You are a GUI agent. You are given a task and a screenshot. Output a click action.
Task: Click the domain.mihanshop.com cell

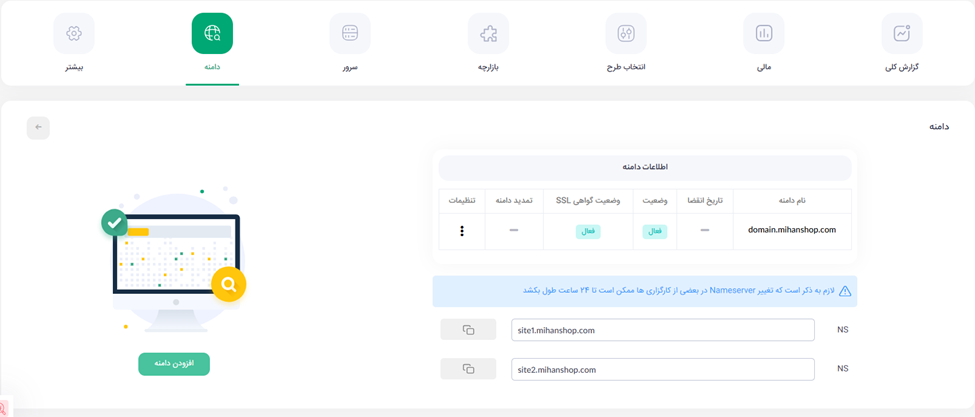click(x=792, y=229)
